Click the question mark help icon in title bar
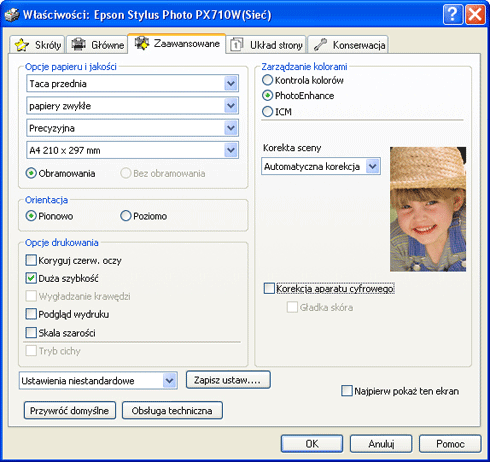The image size is (490, 462). [x=453, y=15]
